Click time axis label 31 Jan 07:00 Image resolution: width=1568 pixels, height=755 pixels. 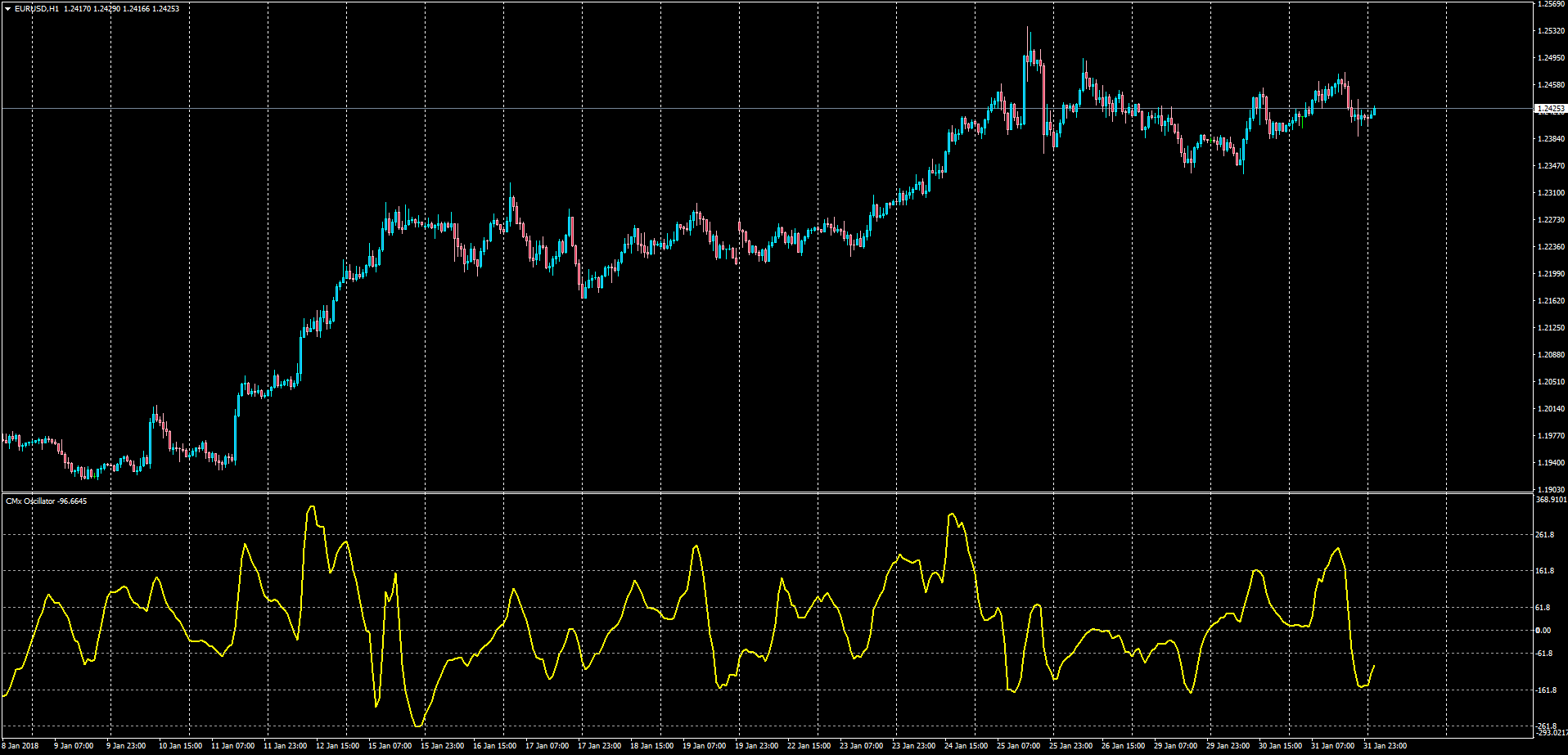tap(1332, 746)
